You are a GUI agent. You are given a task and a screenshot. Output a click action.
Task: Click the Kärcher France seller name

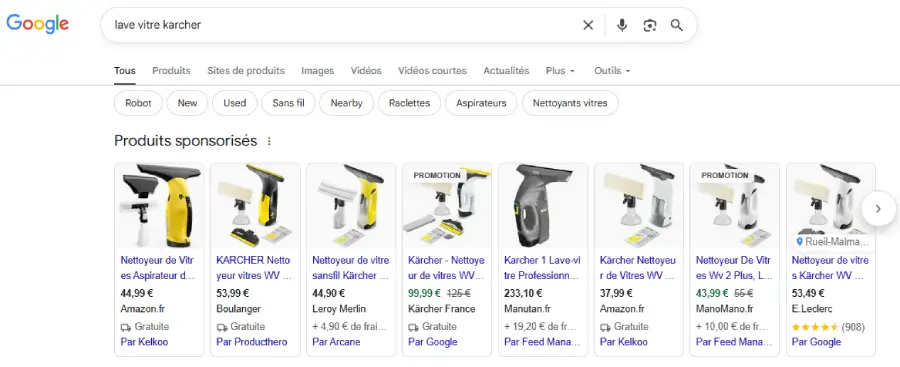[441, 309]
